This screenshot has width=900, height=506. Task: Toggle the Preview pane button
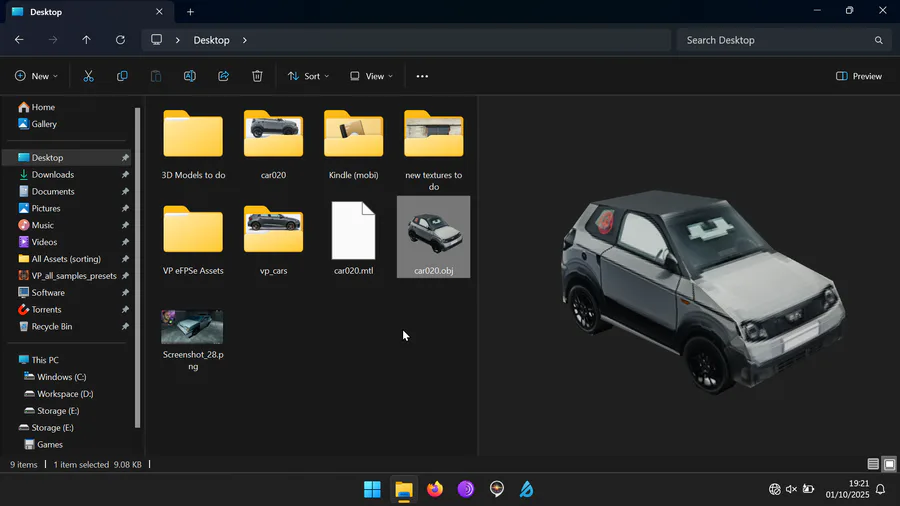pyautogui.click(x=859, y=76)
